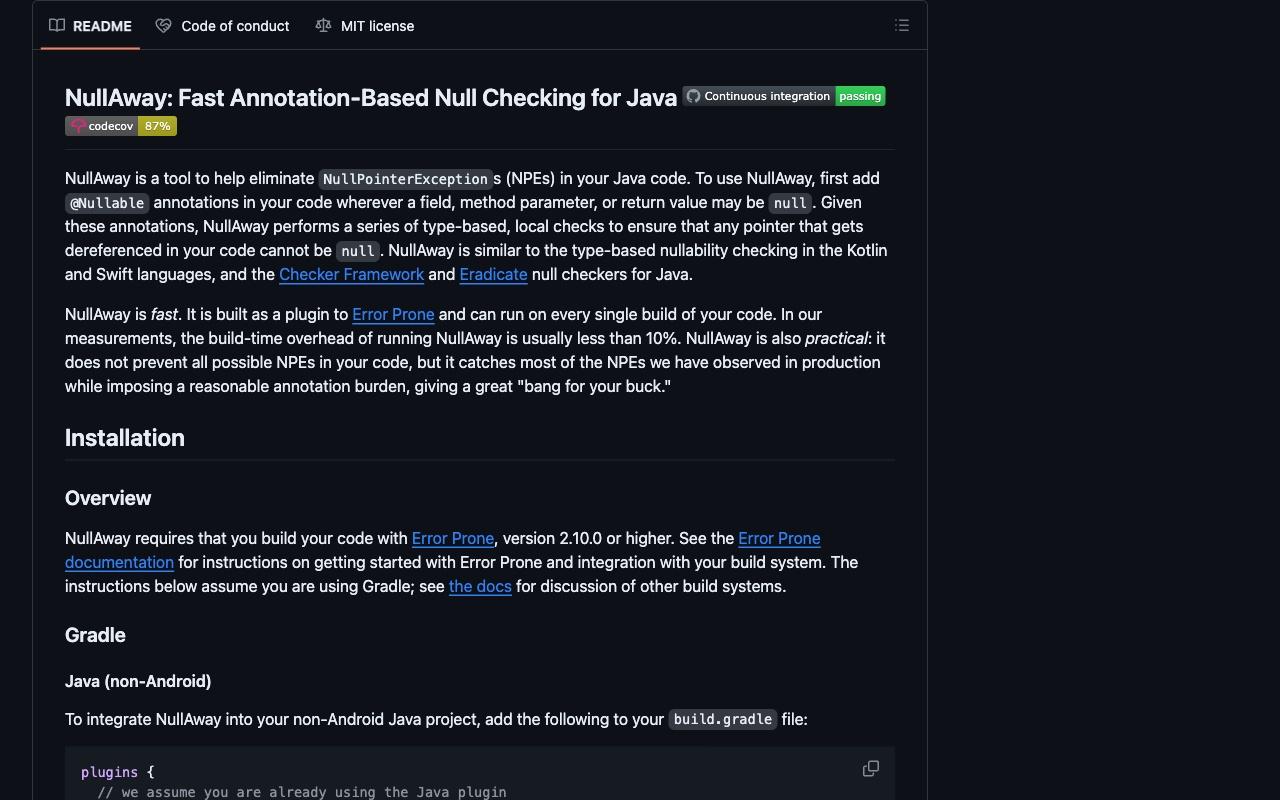This screenshot has width=1280, height=800.
Task: Click the NullAway main title heading
Action: click(371, 97)
